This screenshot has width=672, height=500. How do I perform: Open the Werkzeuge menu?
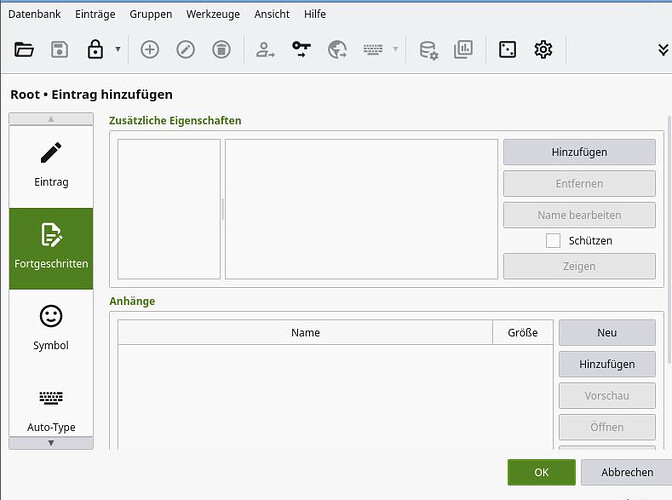point(211,14)
